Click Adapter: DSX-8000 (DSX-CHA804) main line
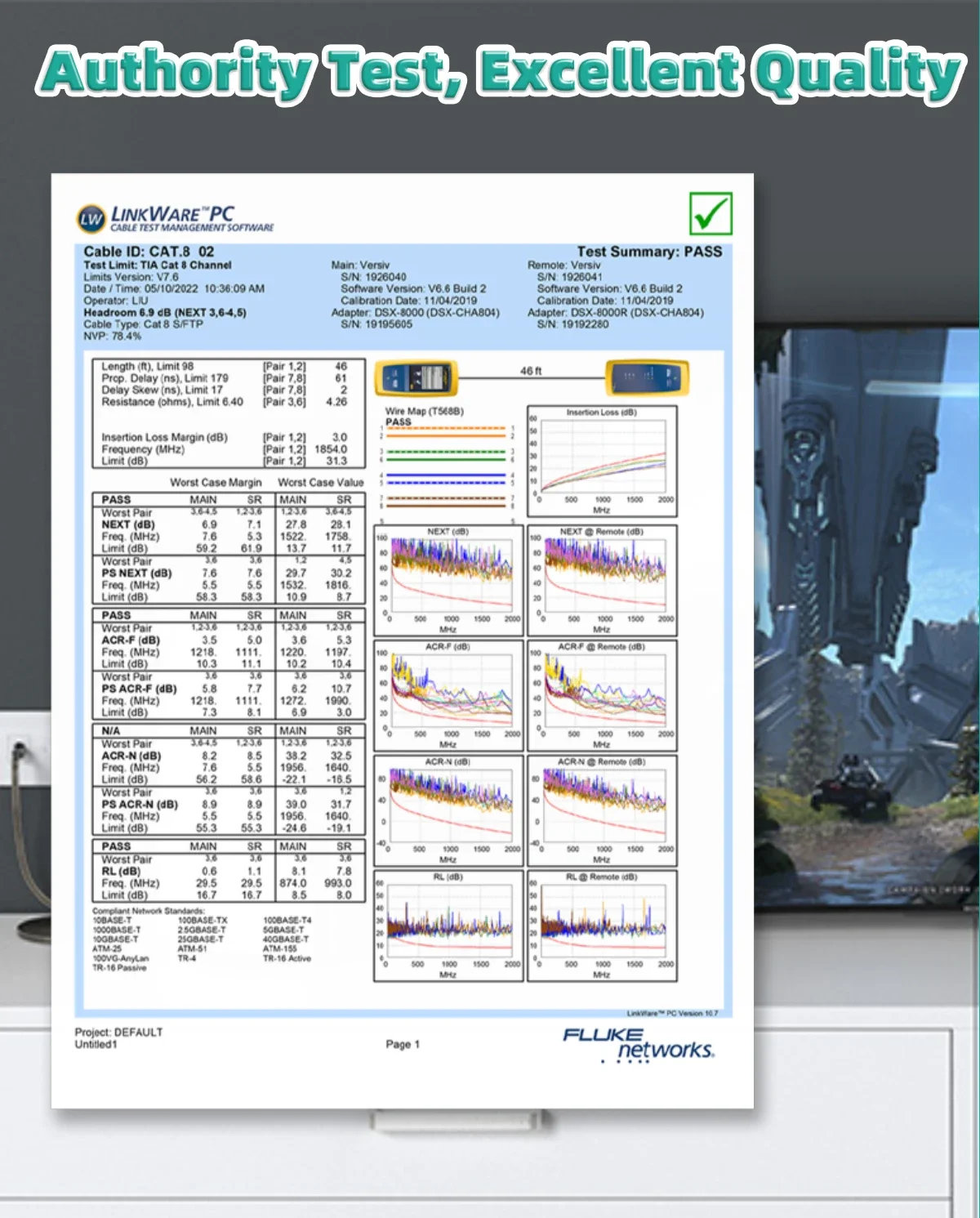This screenshot has height=1218, width=980. coord(415,312)
